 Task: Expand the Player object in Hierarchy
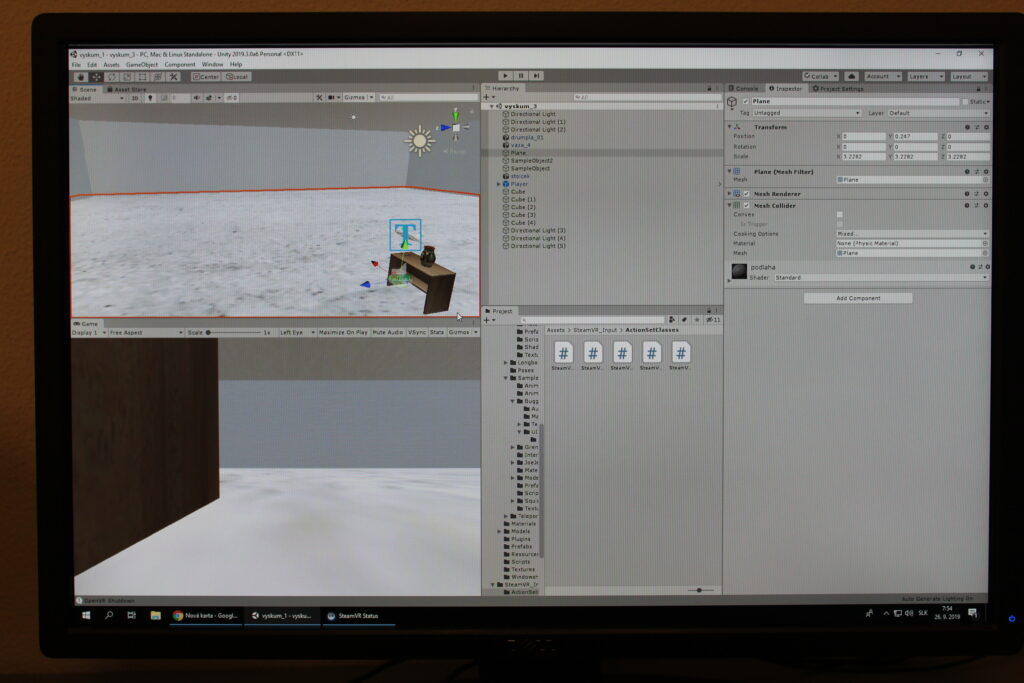coord(499,184)
